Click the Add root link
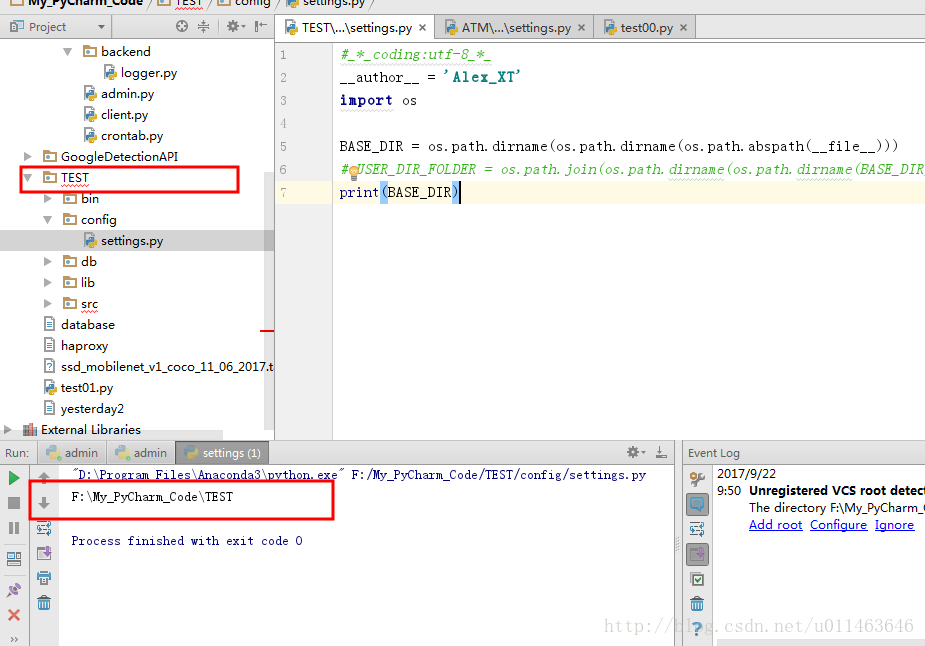 775,524
